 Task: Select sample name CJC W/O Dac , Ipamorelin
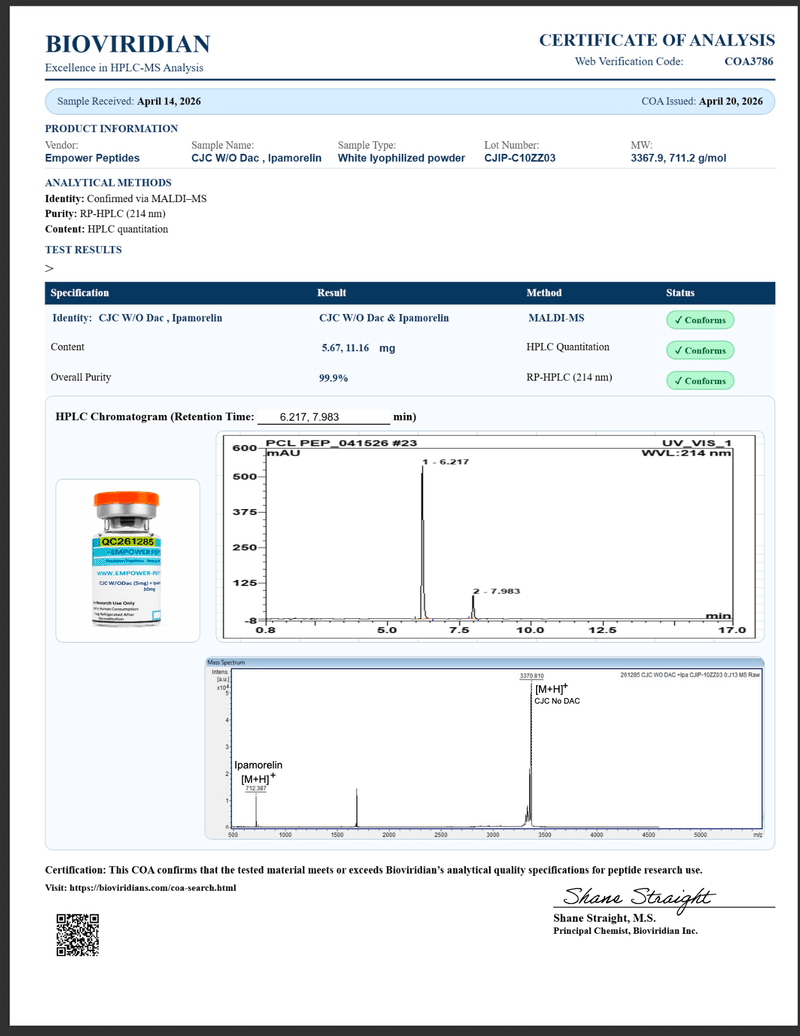click(256, 158)
